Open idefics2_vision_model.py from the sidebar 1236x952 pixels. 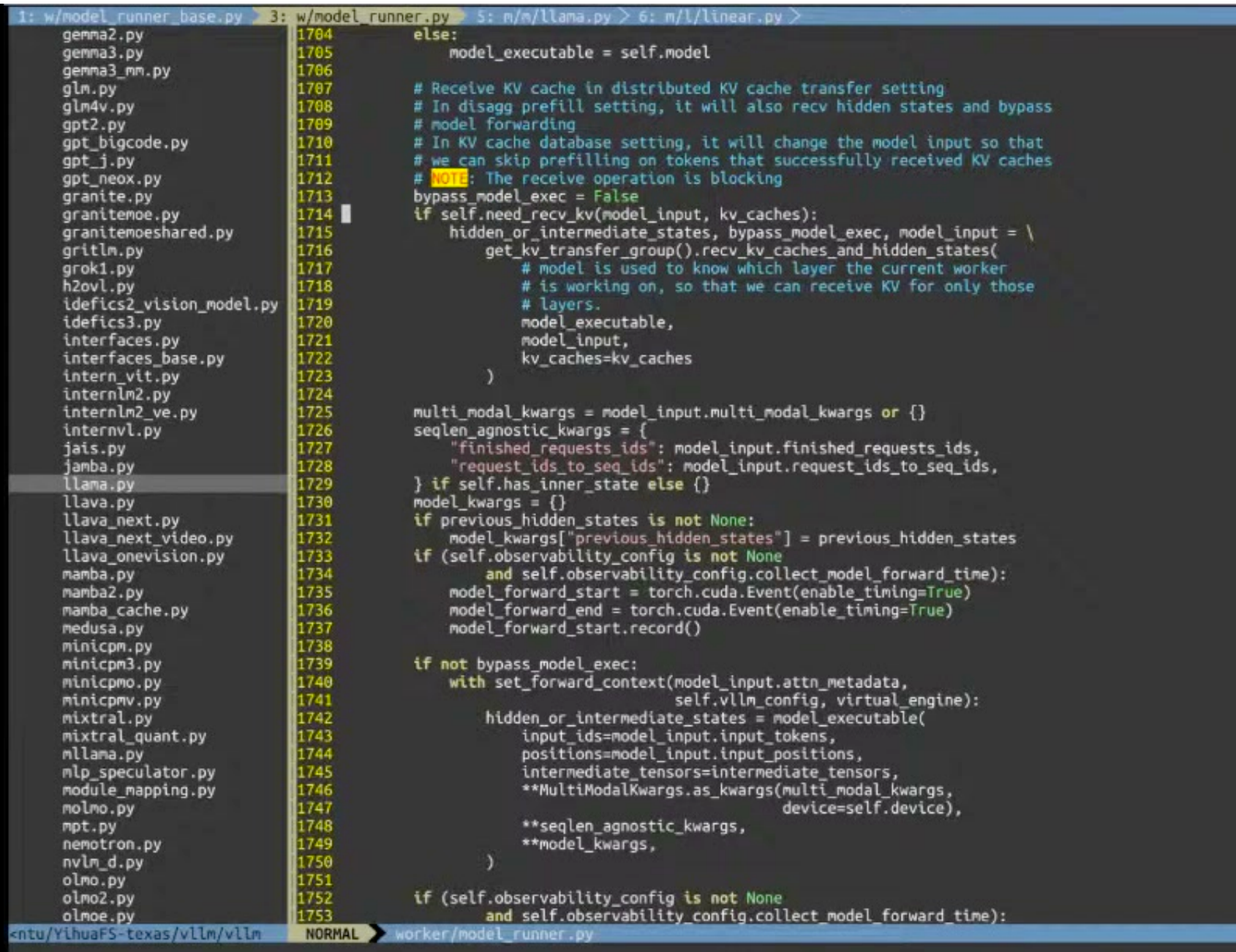point(170,304)
